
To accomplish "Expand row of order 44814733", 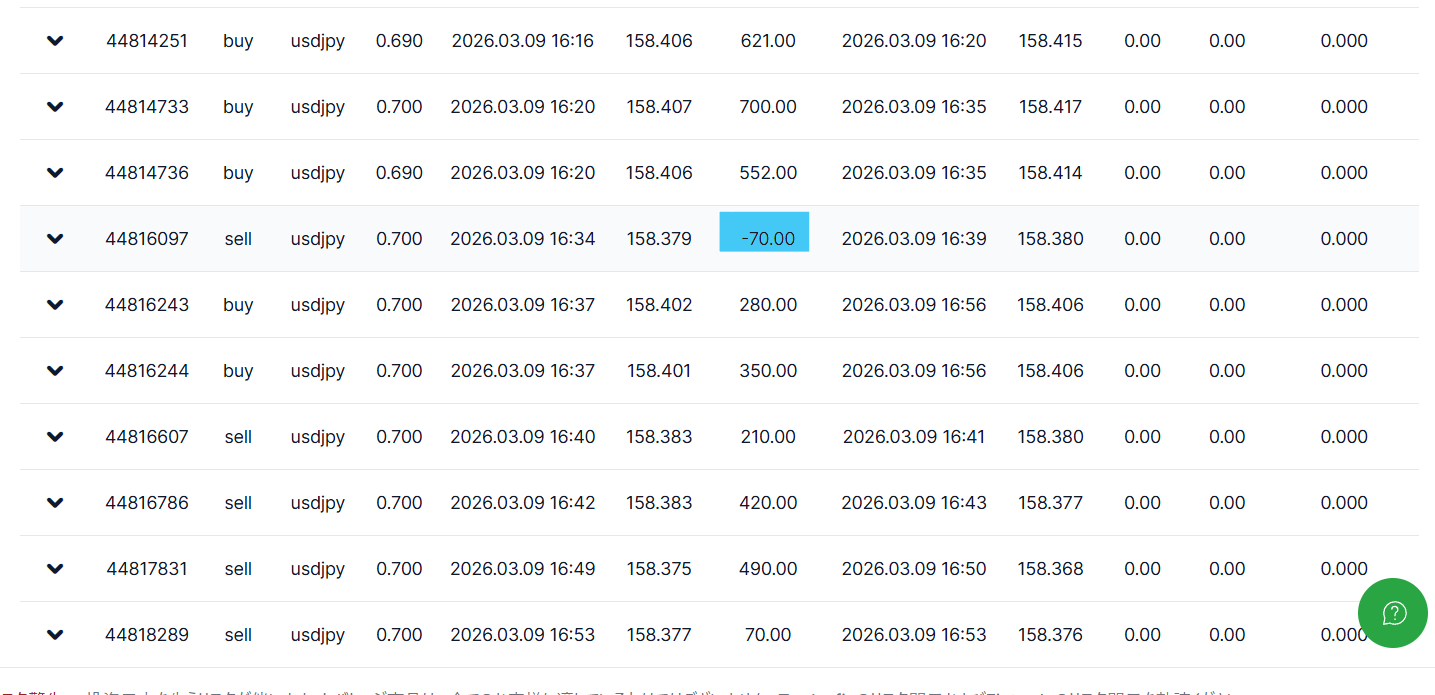I will [x=55, y=107].
